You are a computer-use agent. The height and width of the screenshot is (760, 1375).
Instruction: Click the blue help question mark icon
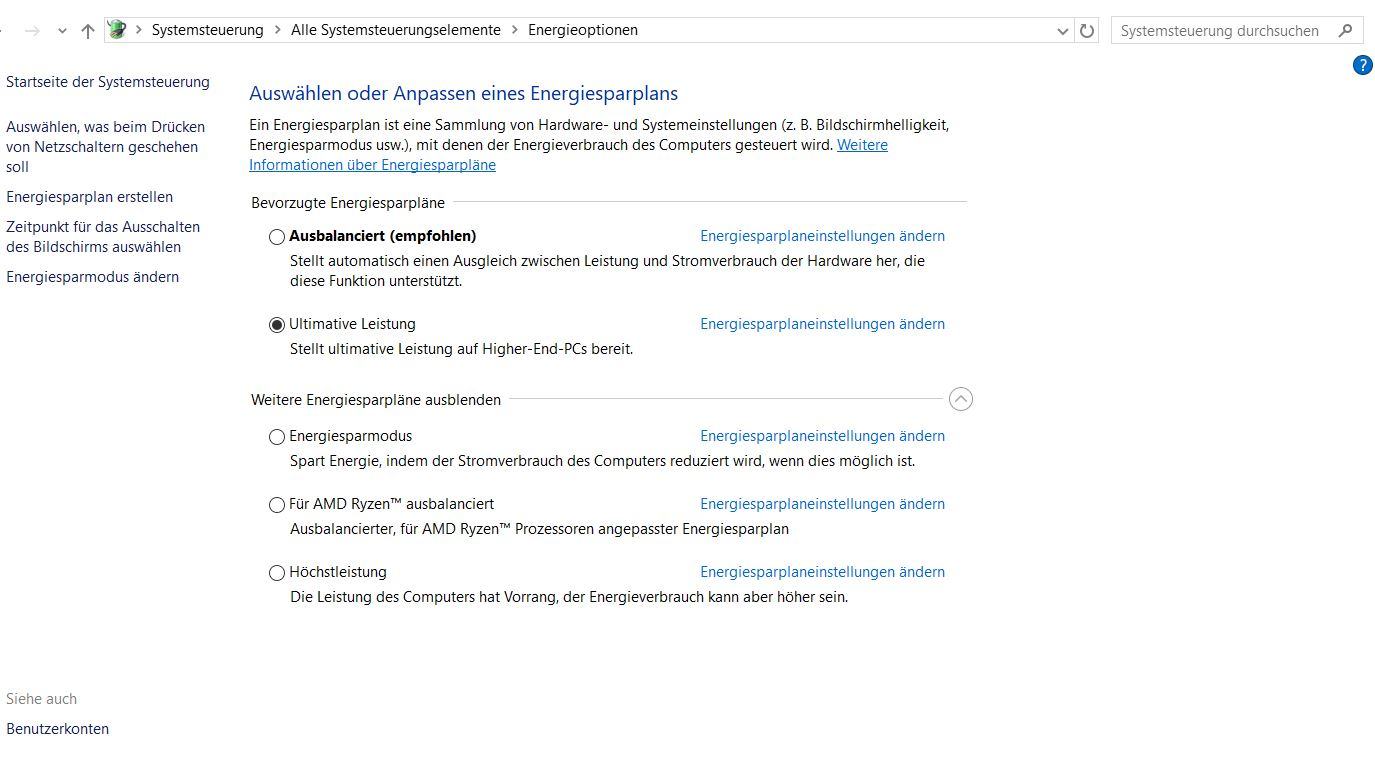(x=1362, y=65)
